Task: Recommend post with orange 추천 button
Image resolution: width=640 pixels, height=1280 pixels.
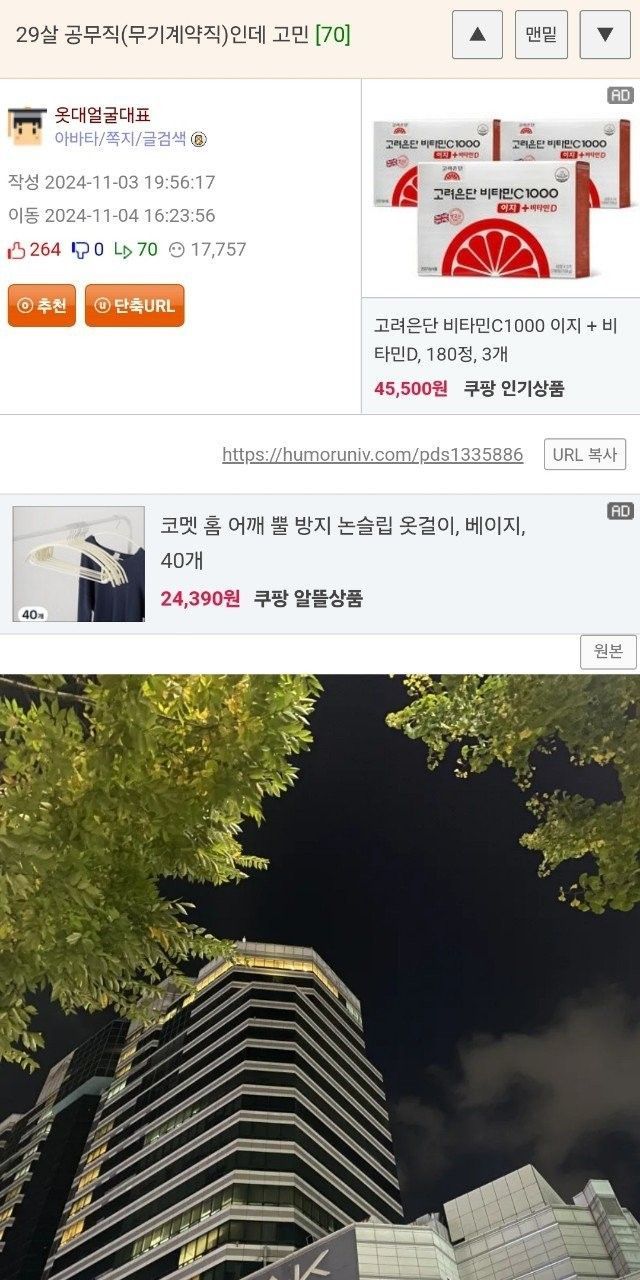Action: coord(42,306)
